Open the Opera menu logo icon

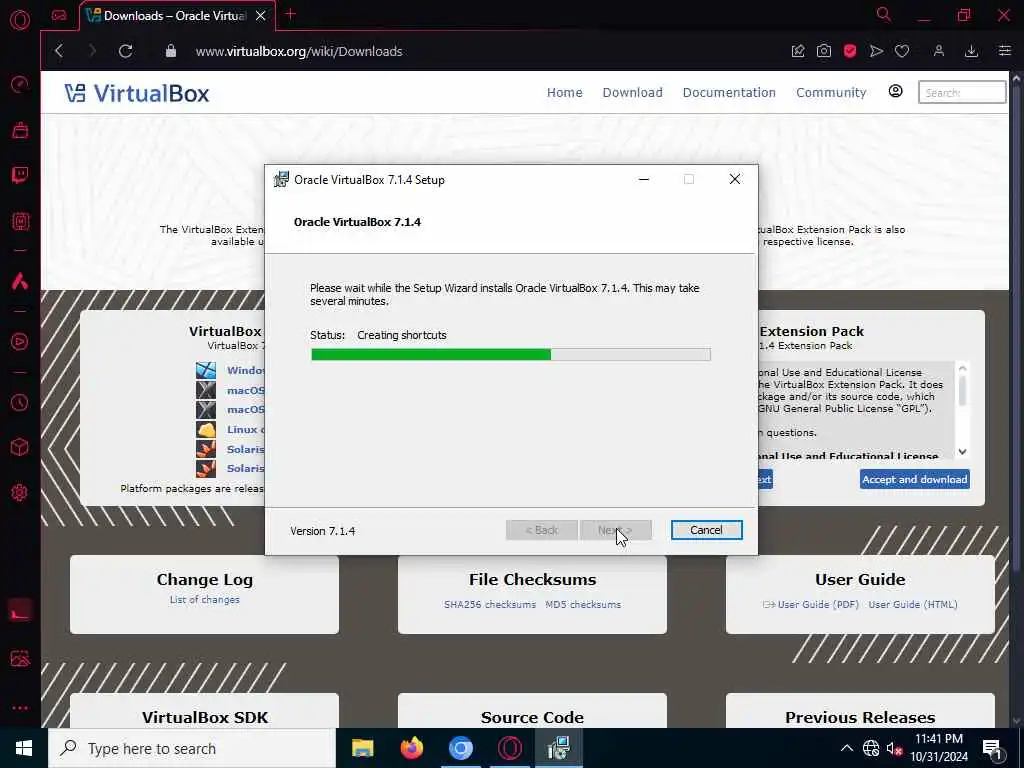coord(20,20)
